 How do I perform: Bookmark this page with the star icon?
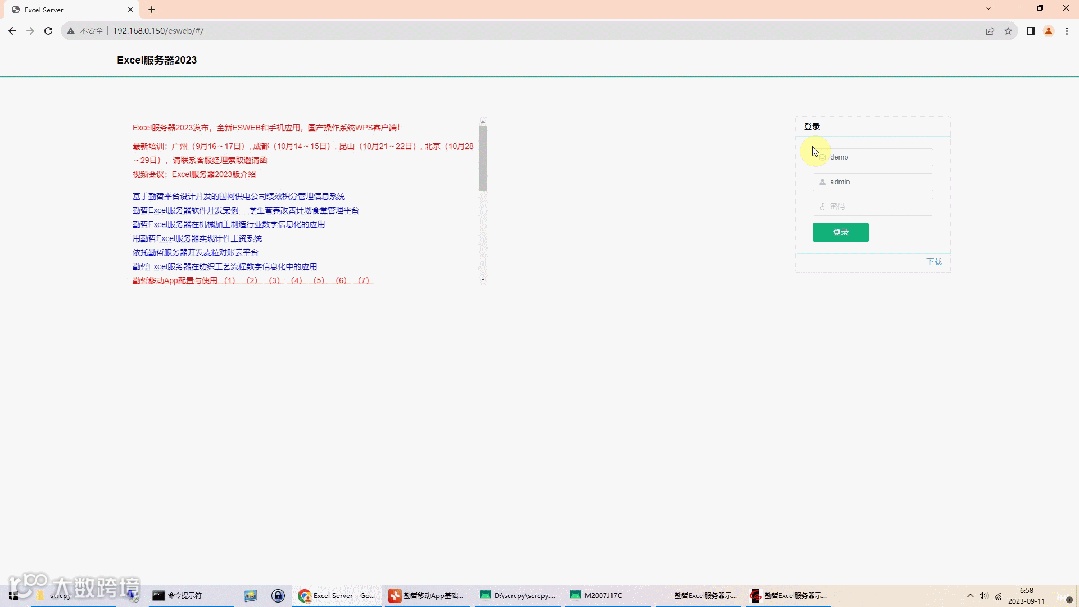tap(1008, 31)
